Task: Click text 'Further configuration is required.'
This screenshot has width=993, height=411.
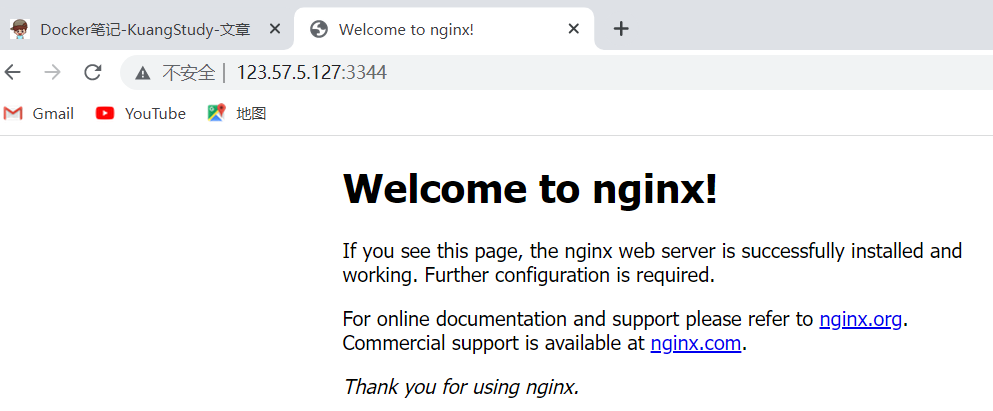Action: (x=569, y=275)
